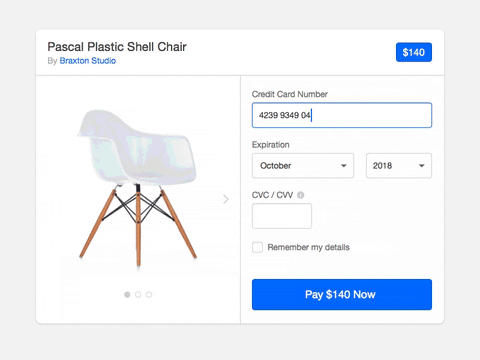This screenshot has height=360, width=480.
Task: Click the $140 price badge
Action: 414,52
